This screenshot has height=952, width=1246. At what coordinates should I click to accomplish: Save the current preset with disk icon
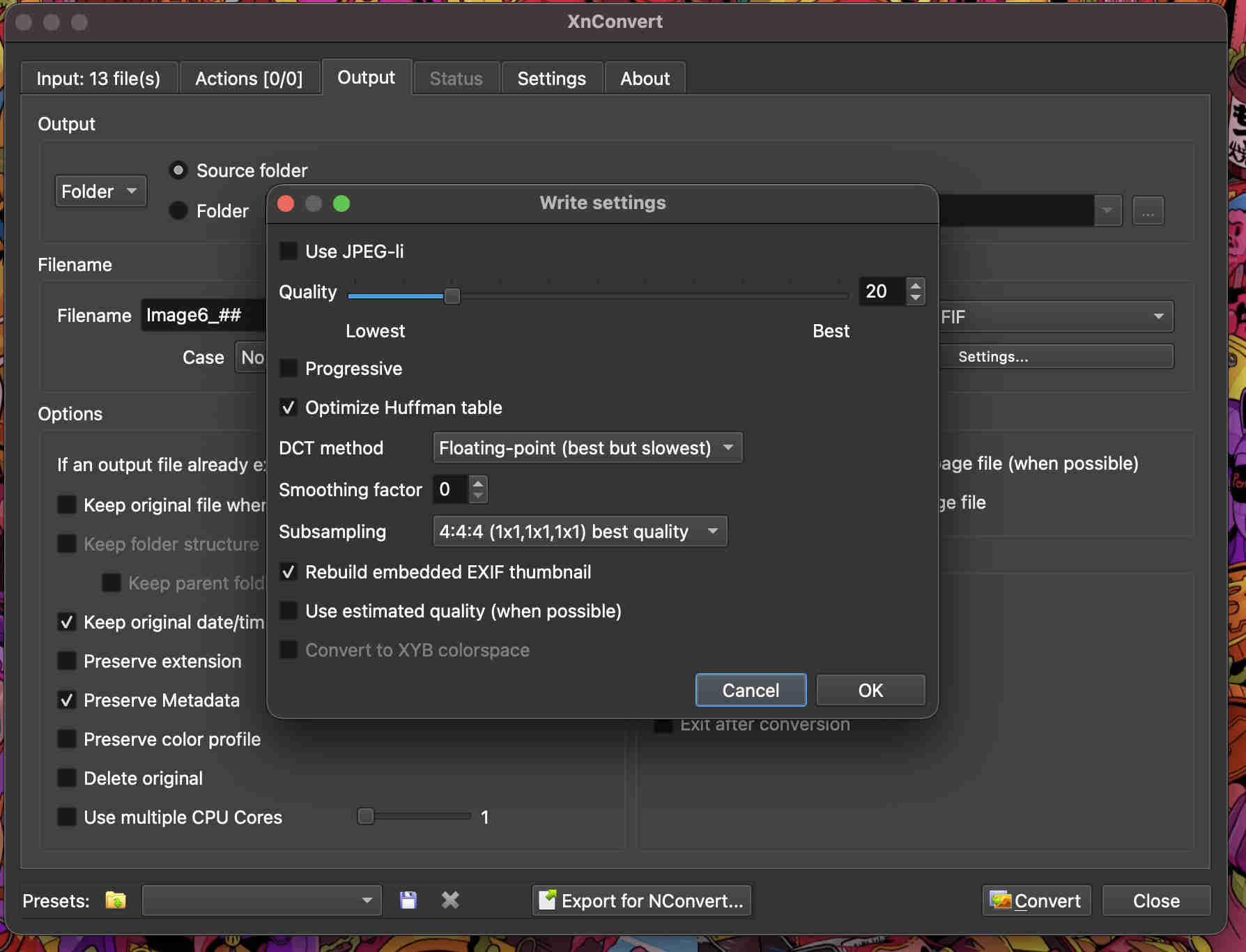408,900
